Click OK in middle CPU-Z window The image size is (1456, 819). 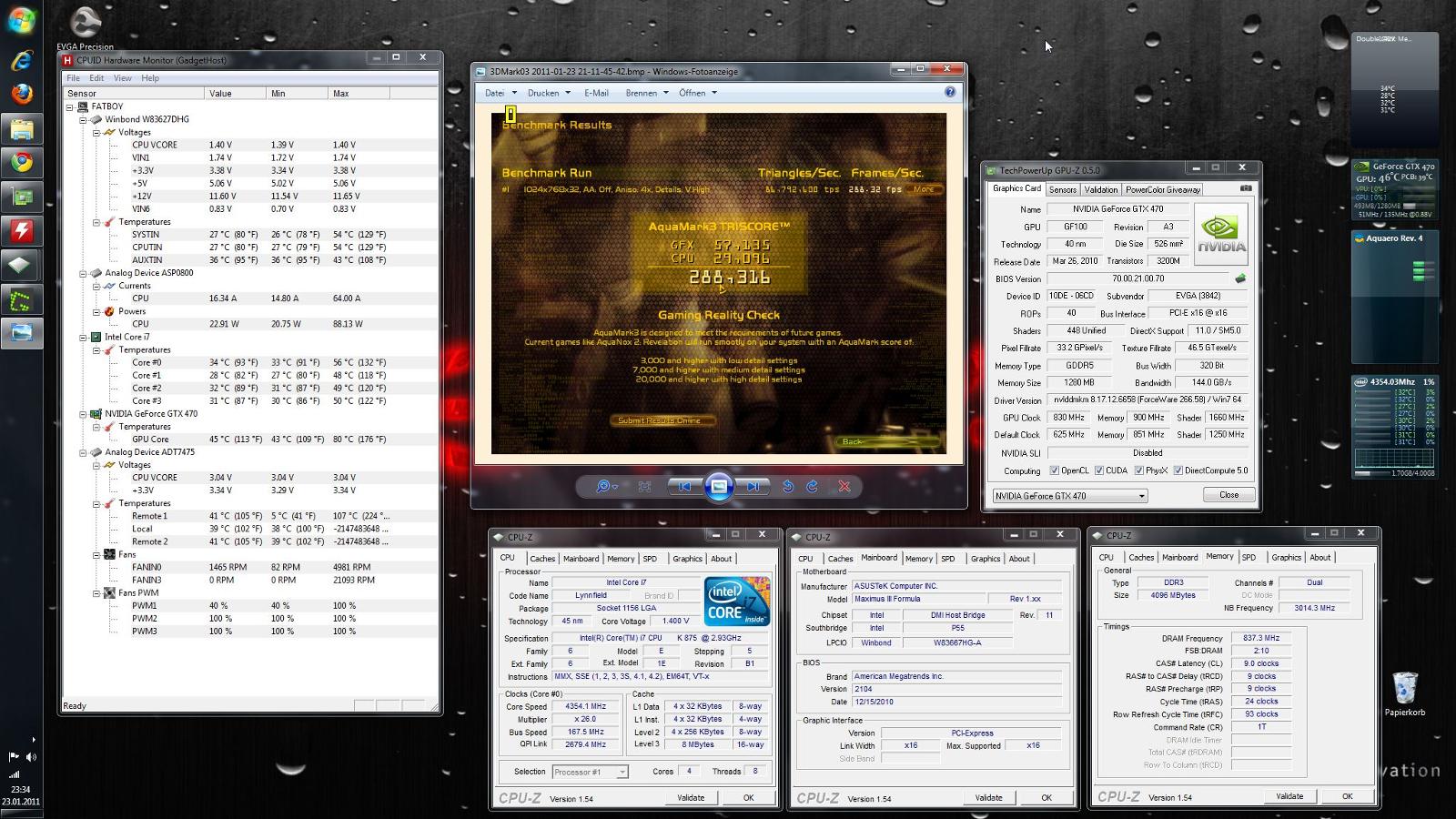click(1046, 797)
